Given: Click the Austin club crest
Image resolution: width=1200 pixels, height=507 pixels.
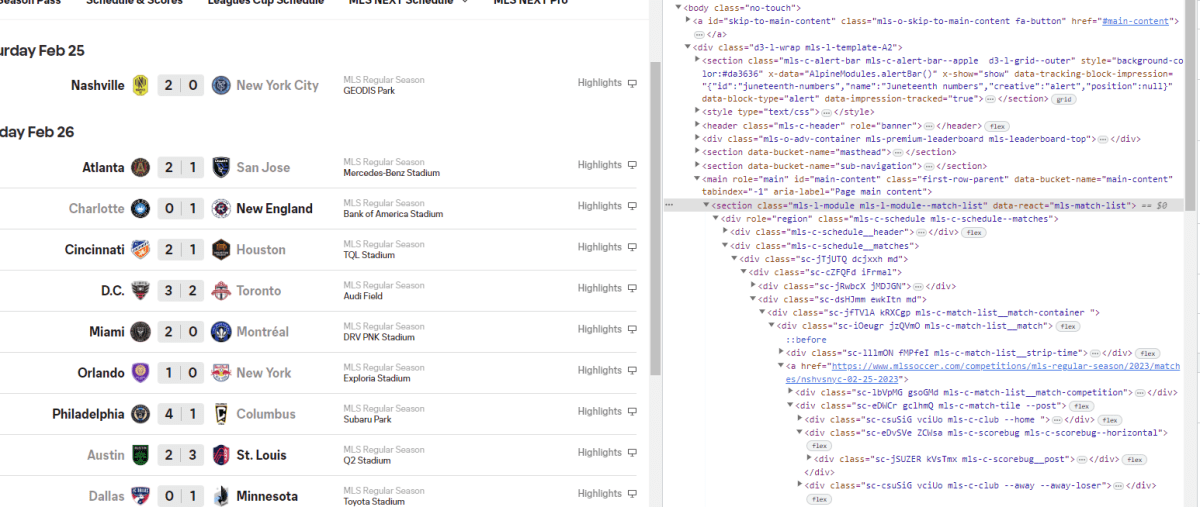Looking at the screenshot, I should tap(141, 454).
